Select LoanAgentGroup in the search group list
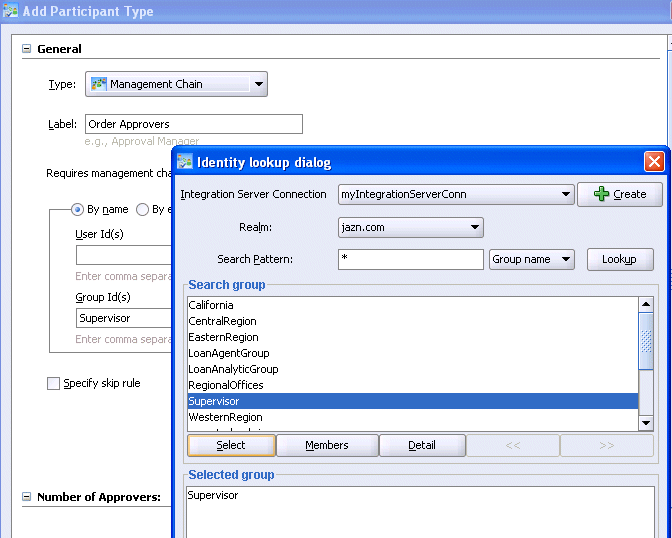 [x=413, y=353]
